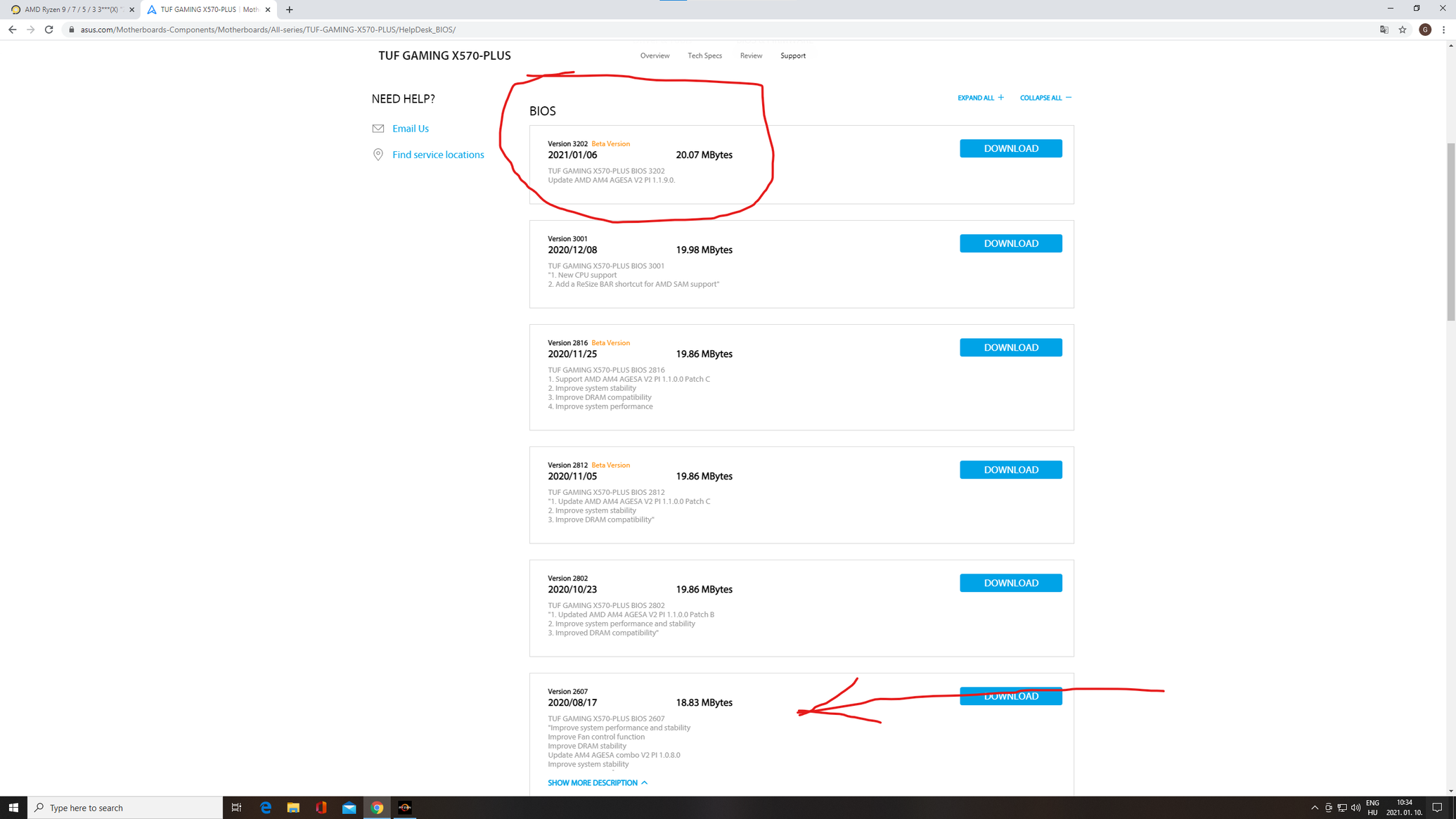Click the 'Version 3202' text
This screenshot has height=819, width=1456.
coord(567,143)
